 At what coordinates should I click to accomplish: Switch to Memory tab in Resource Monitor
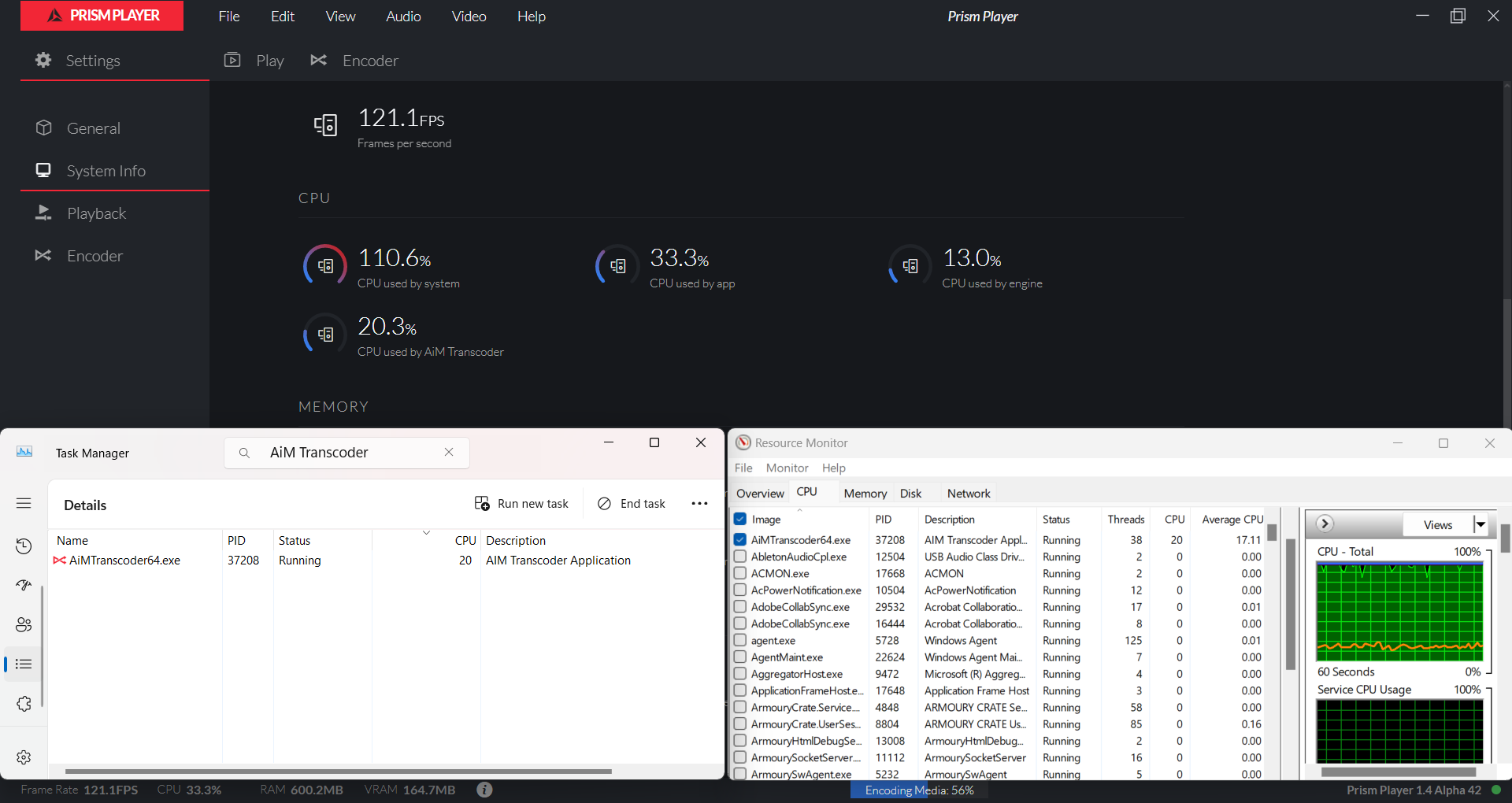click(x=865, y=494)
